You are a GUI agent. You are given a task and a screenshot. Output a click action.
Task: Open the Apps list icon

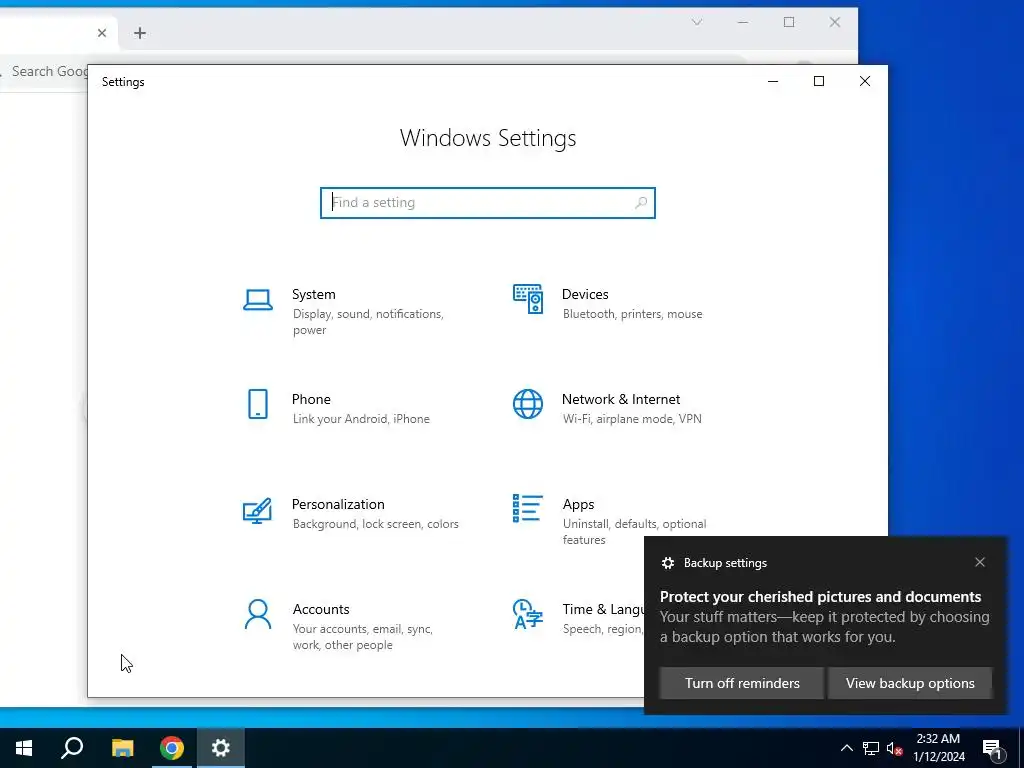(528, 508)
